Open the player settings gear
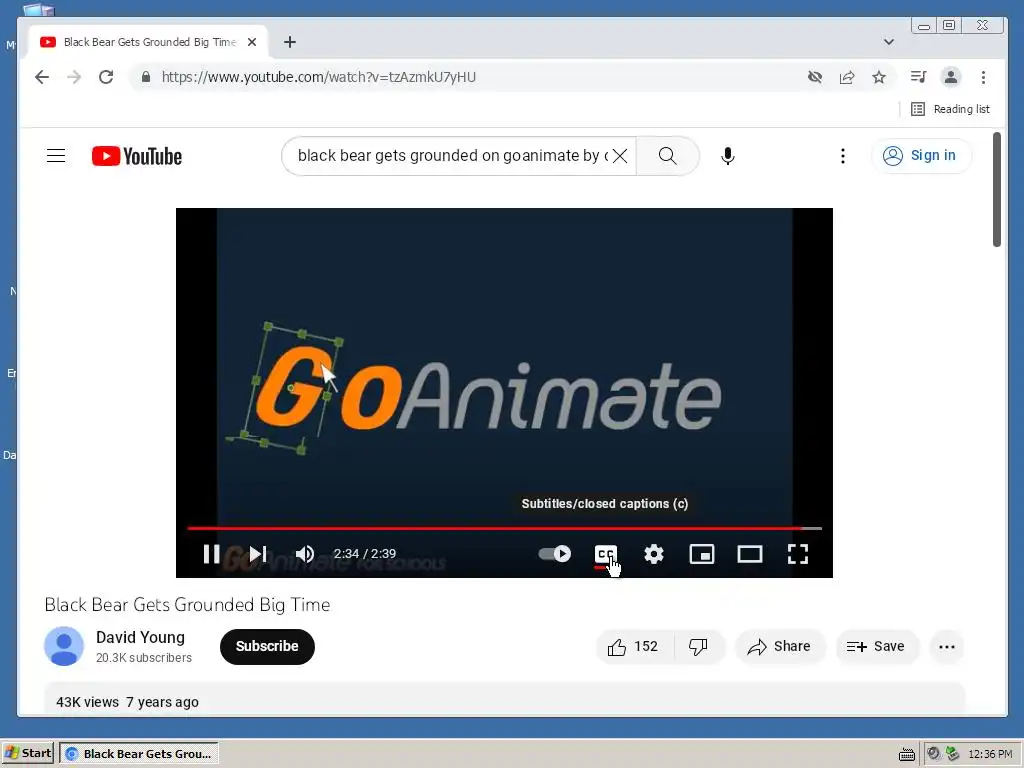The height and width of the screenshot is (768, 1024). point(654,554)
